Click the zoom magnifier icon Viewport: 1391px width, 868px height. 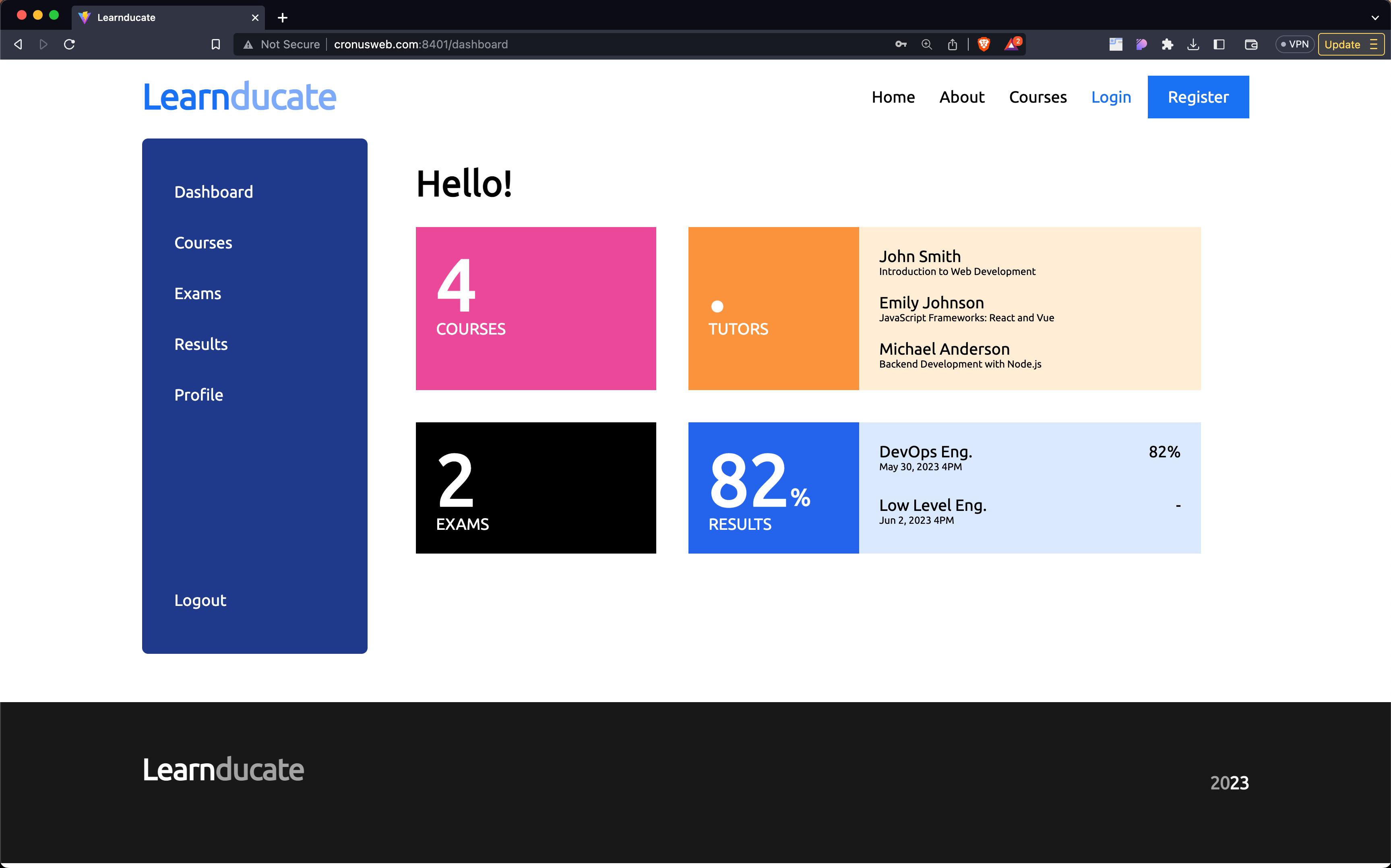pyautogui.click(x=926, y=44)
